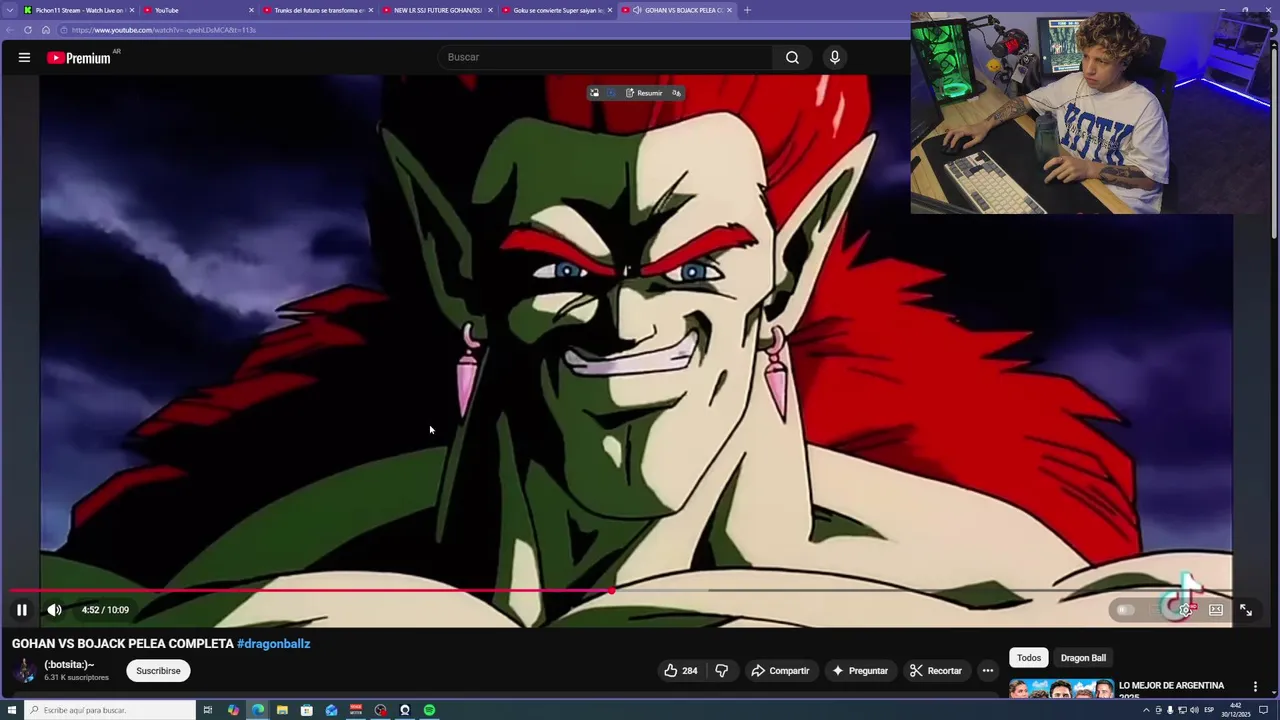Click the microphone tray icon

coord(1170,710)
